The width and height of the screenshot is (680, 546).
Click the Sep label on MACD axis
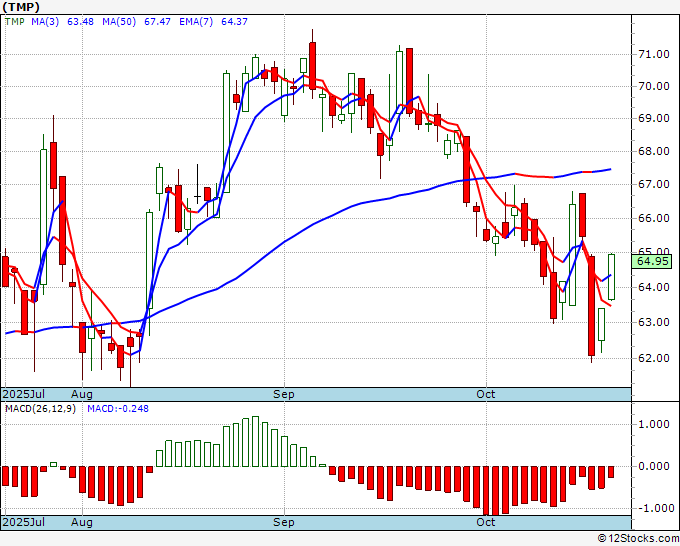(284, 522)
